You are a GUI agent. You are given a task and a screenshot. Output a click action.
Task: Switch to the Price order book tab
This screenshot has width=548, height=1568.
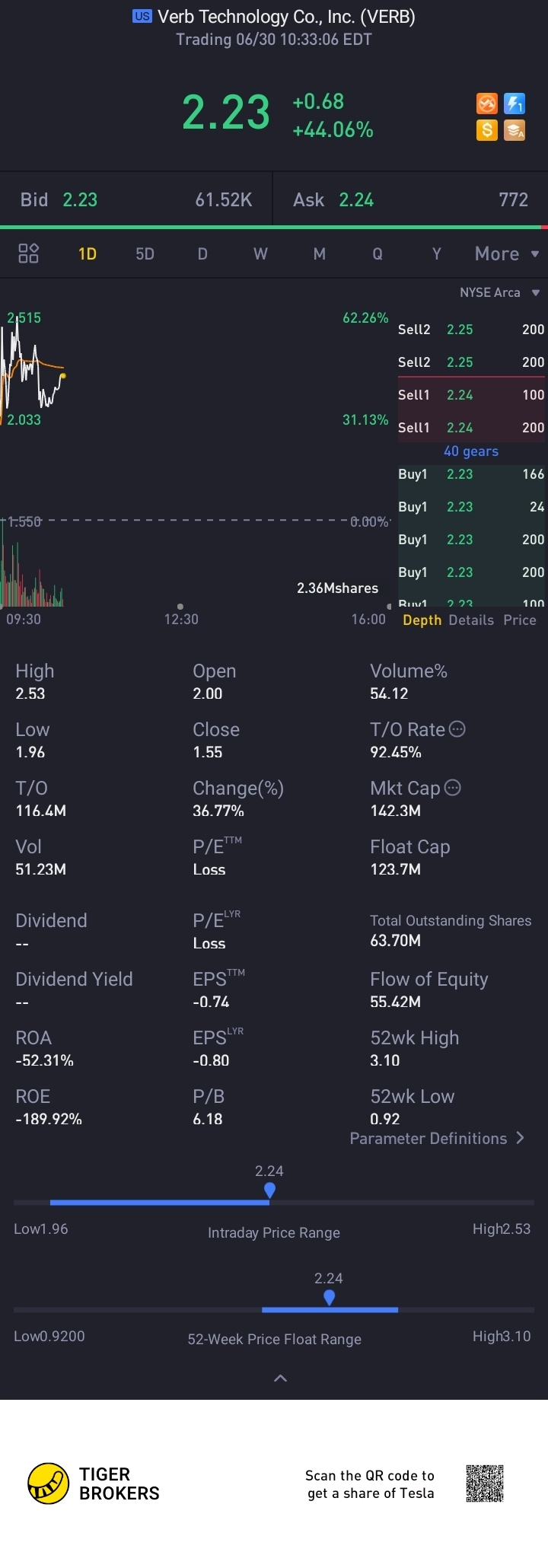[x=520, y=620]
